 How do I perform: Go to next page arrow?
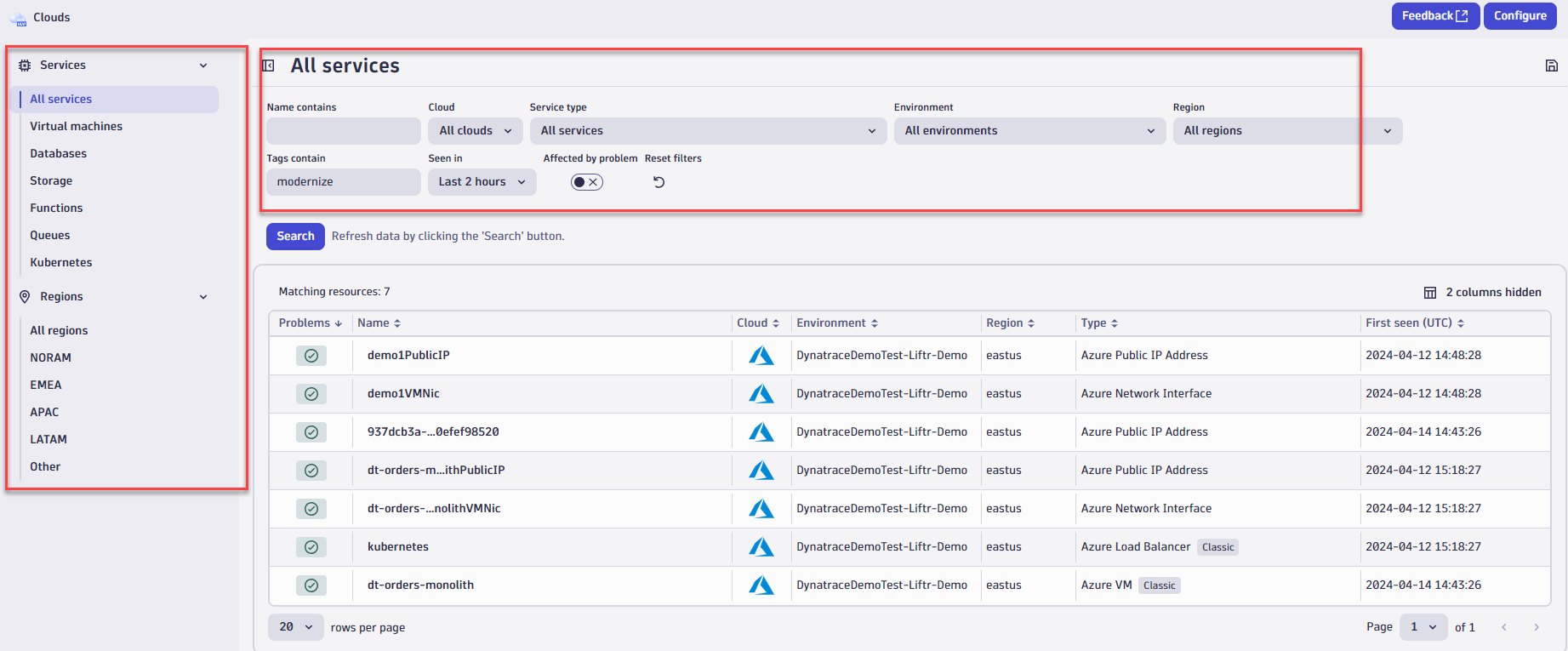1536,627
